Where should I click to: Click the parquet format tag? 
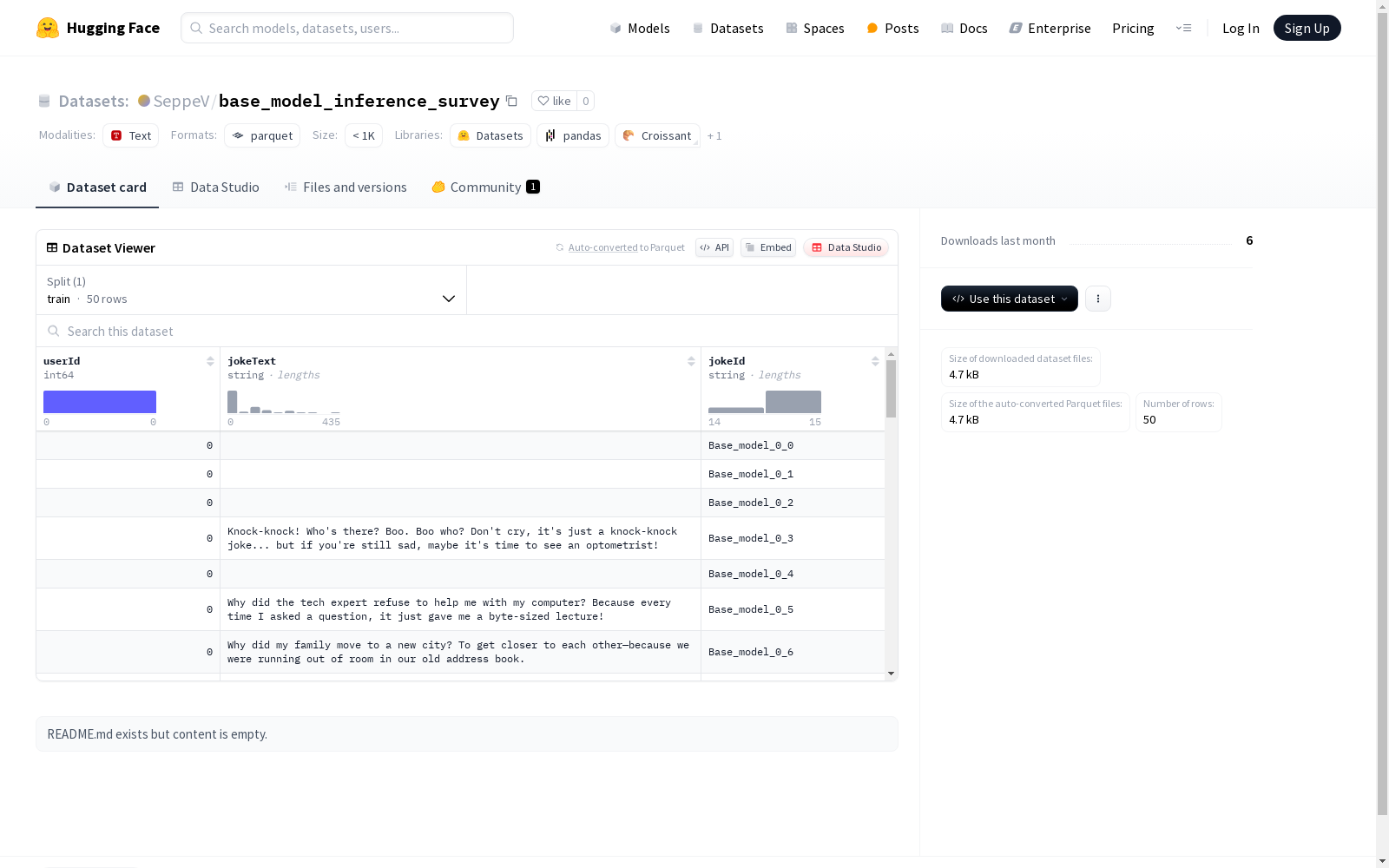point(262,135)
